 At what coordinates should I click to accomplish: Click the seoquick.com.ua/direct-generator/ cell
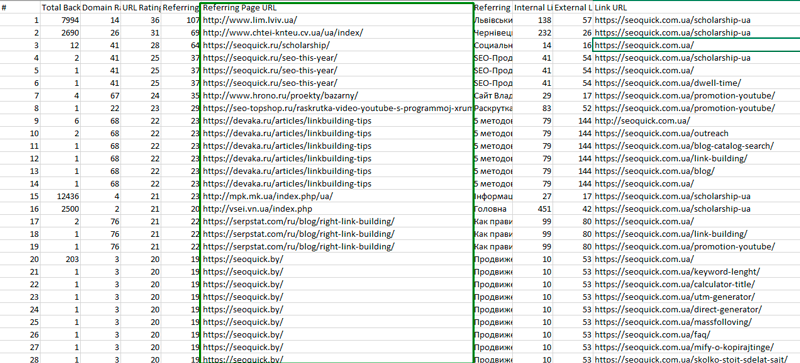696,309
